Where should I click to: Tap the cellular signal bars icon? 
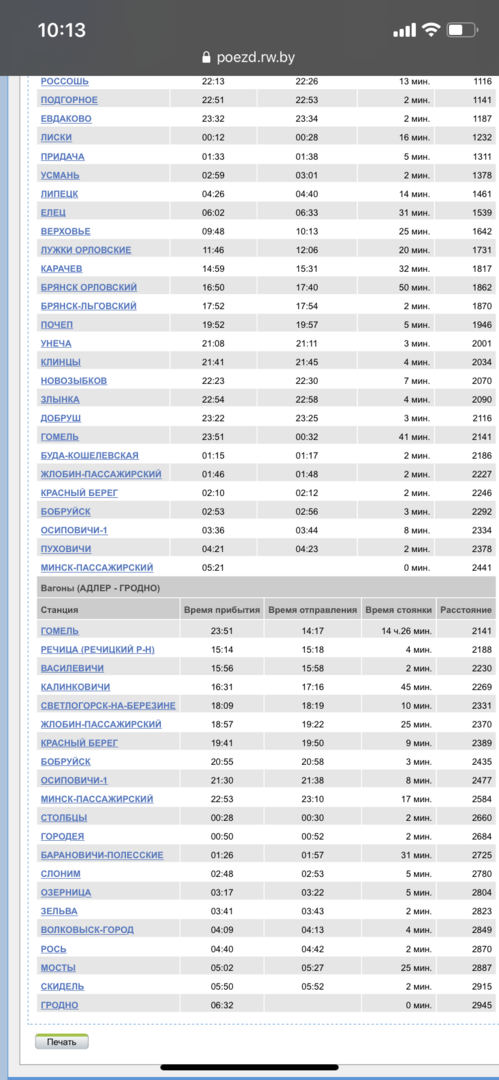[x=405, y=30]
